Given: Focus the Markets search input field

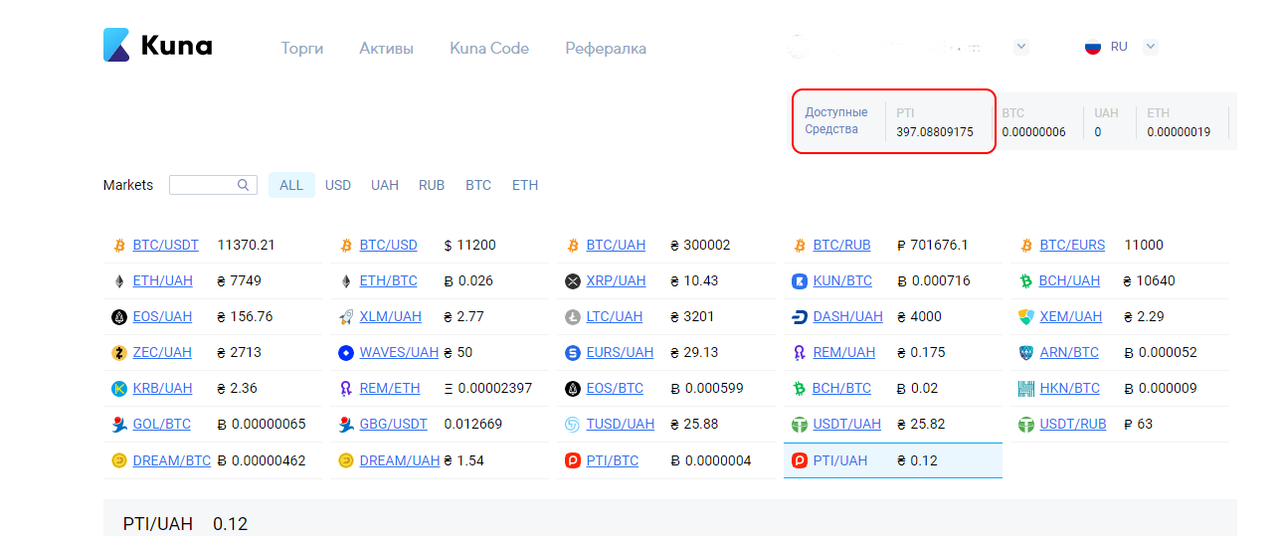Looking at the screenshot, I should [x=212, y=185].
